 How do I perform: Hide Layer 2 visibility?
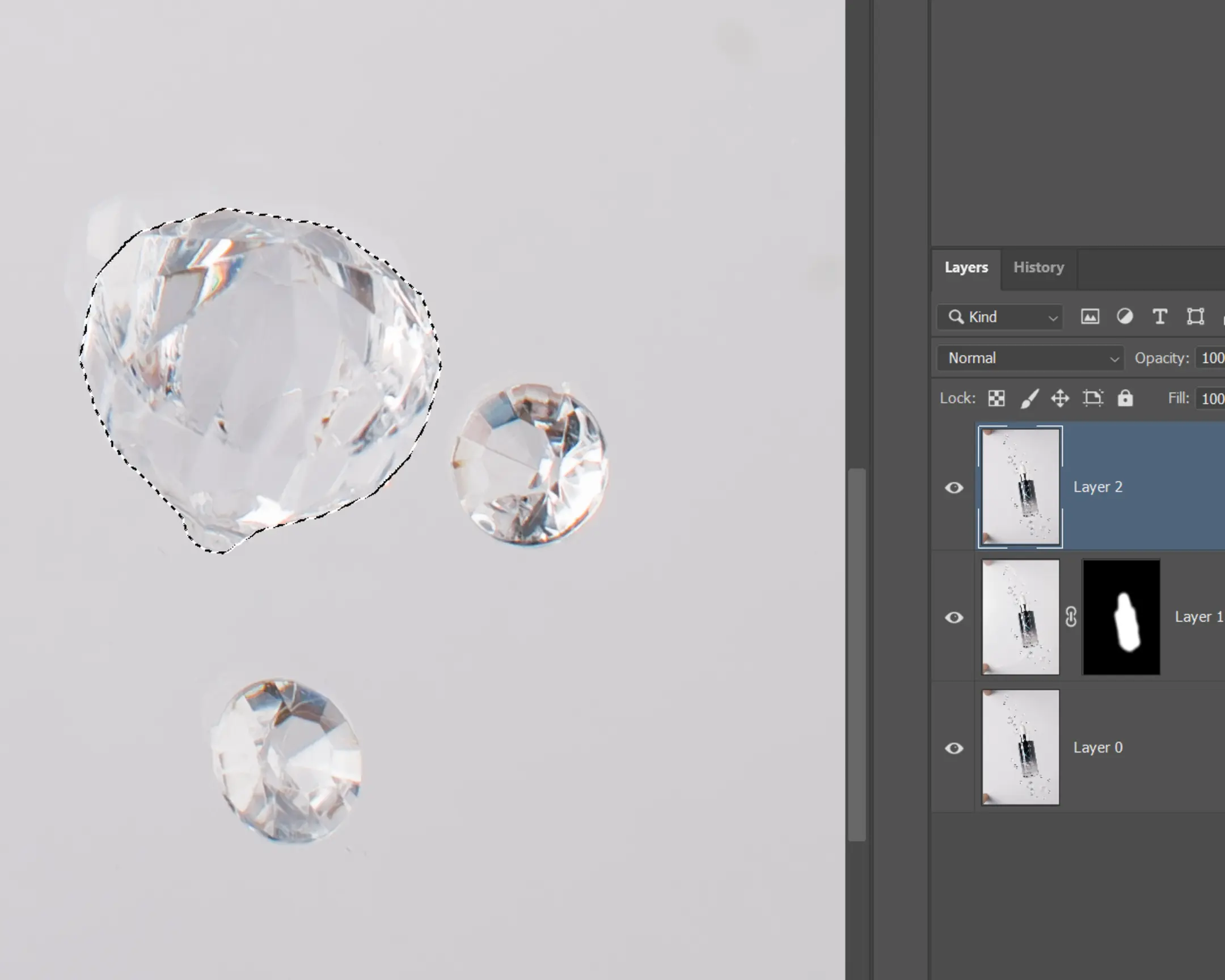[x=954, y=487]
